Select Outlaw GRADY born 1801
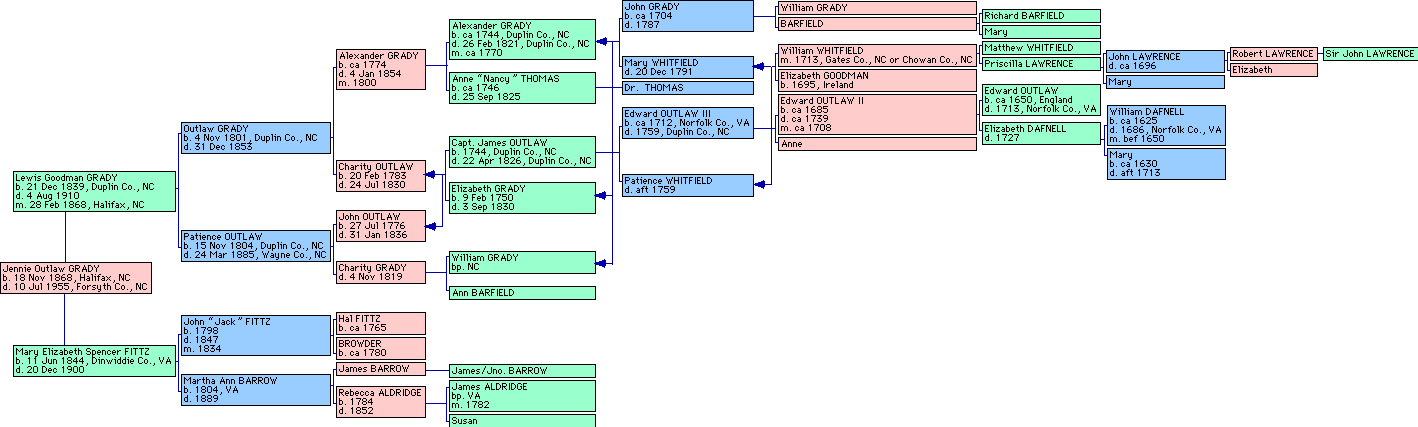 tap(255, 138)
